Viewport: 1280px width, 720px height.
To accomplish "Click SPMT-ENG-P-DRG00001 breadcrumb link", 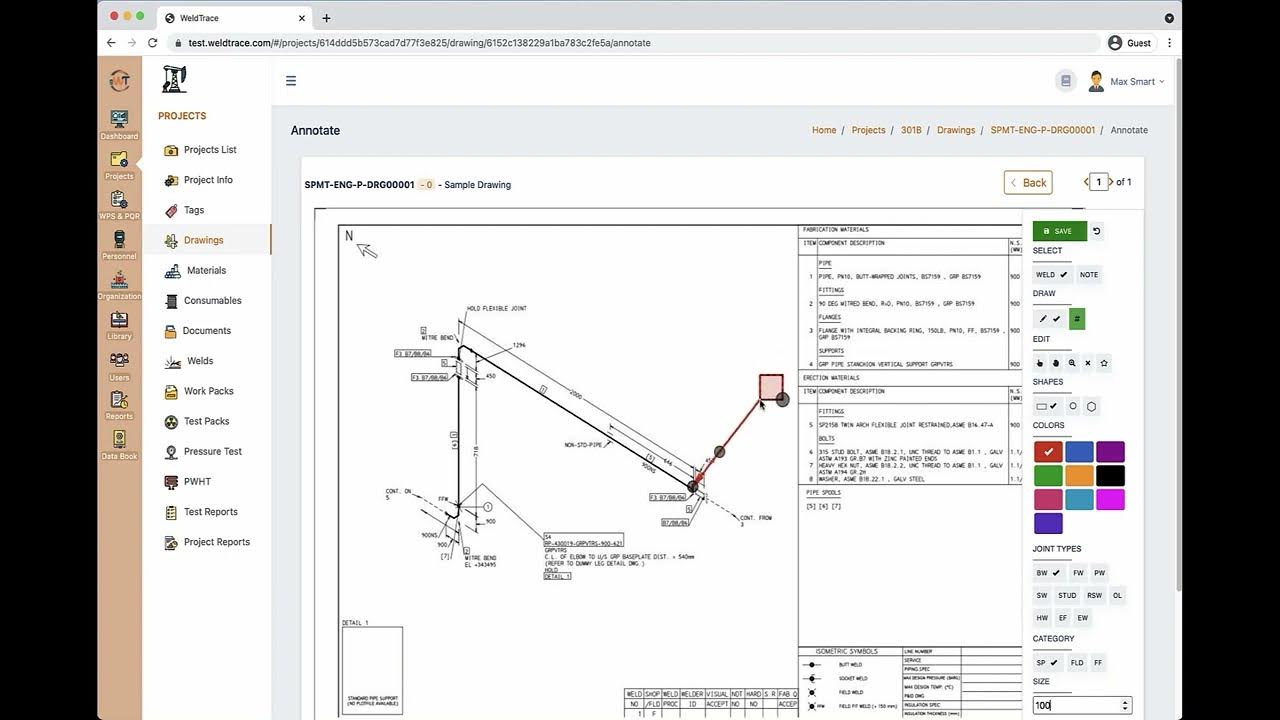I will 1043,130.
